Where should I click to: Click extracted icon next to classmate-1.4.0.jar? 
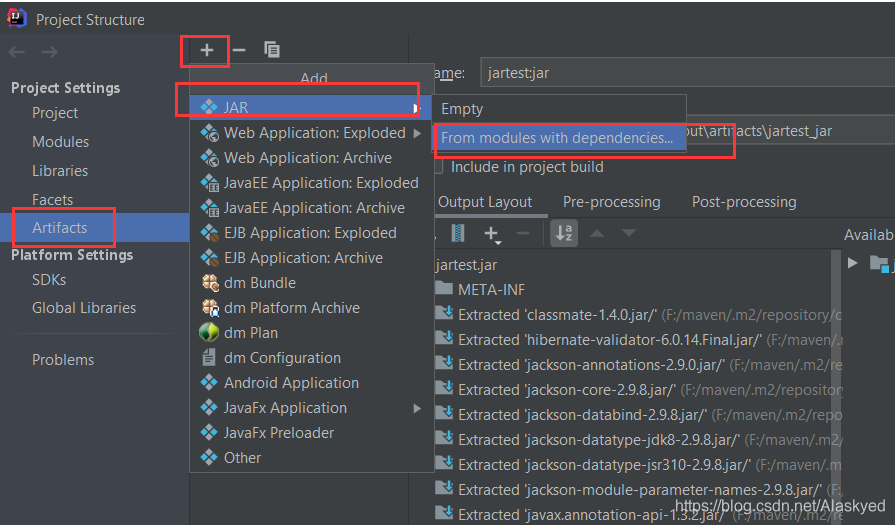(444, 313)
